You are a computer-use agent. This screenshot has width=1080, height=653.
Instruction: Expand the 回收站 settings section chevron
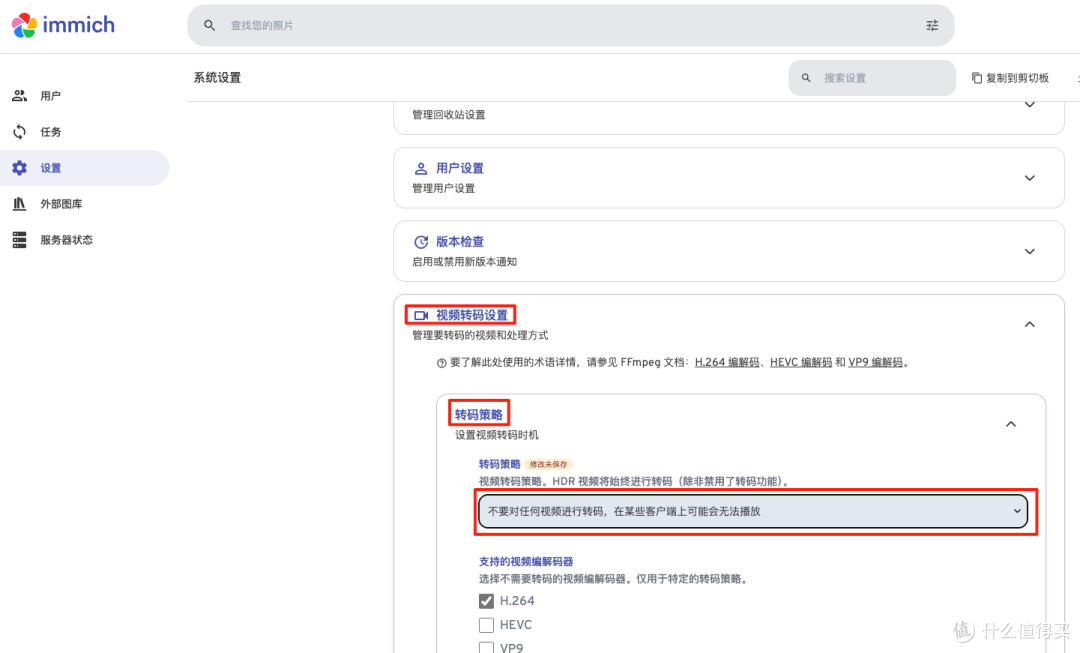click(x=1030, y=105)
